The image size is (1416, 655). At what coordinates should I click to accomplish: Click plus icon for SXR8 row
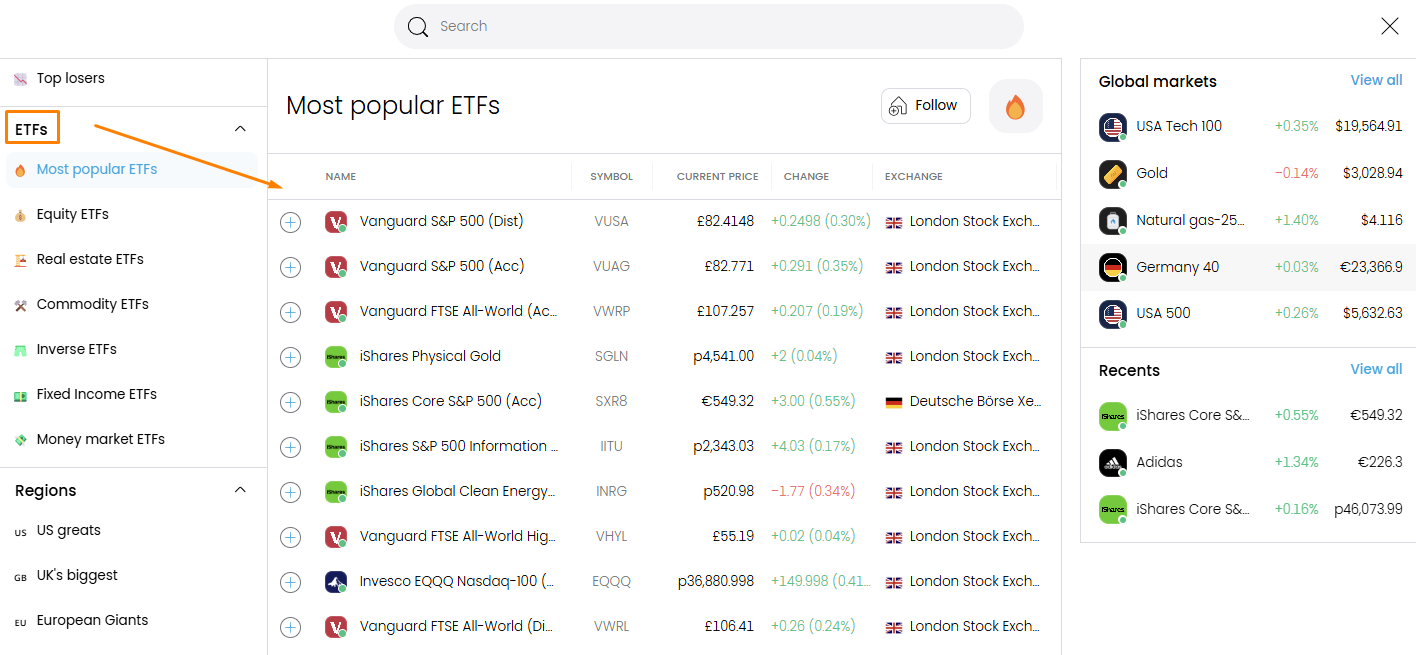[290, 402]
